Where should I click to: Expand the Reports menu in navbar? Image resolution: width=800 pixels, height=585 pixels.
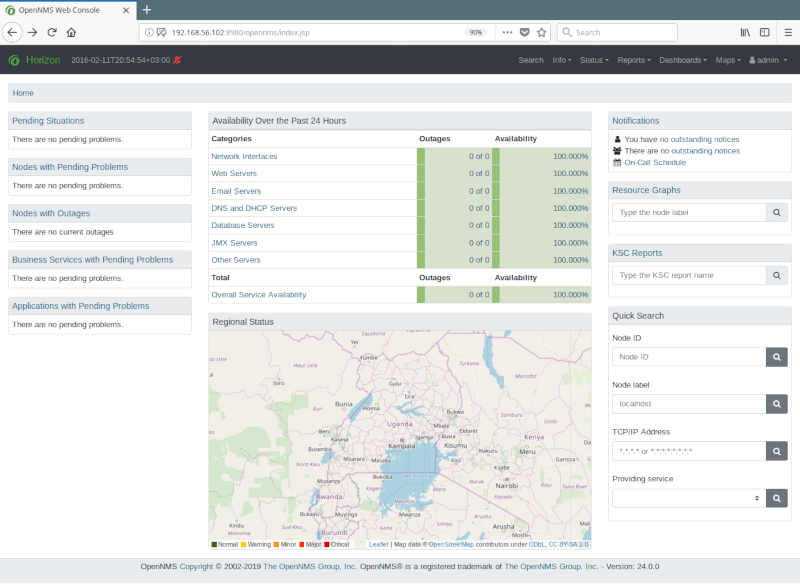pos(633,60)
